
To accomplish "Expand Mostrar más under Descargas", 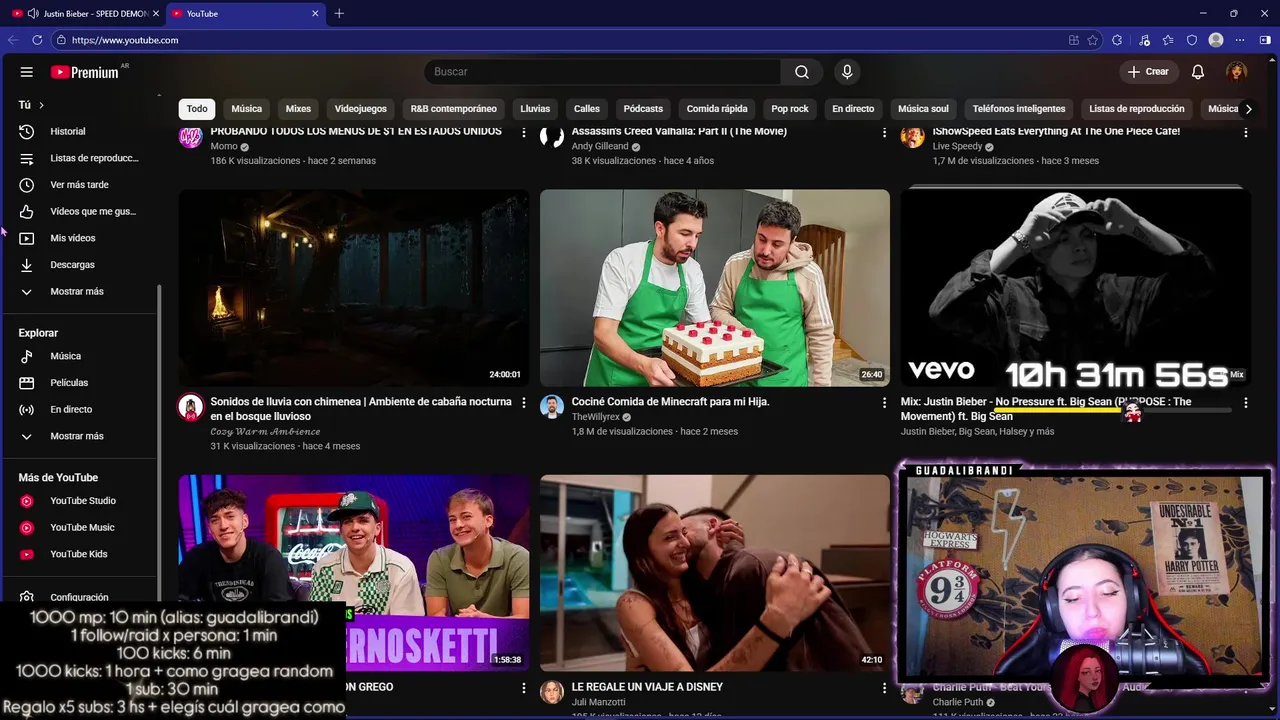I will click(80, 291).
